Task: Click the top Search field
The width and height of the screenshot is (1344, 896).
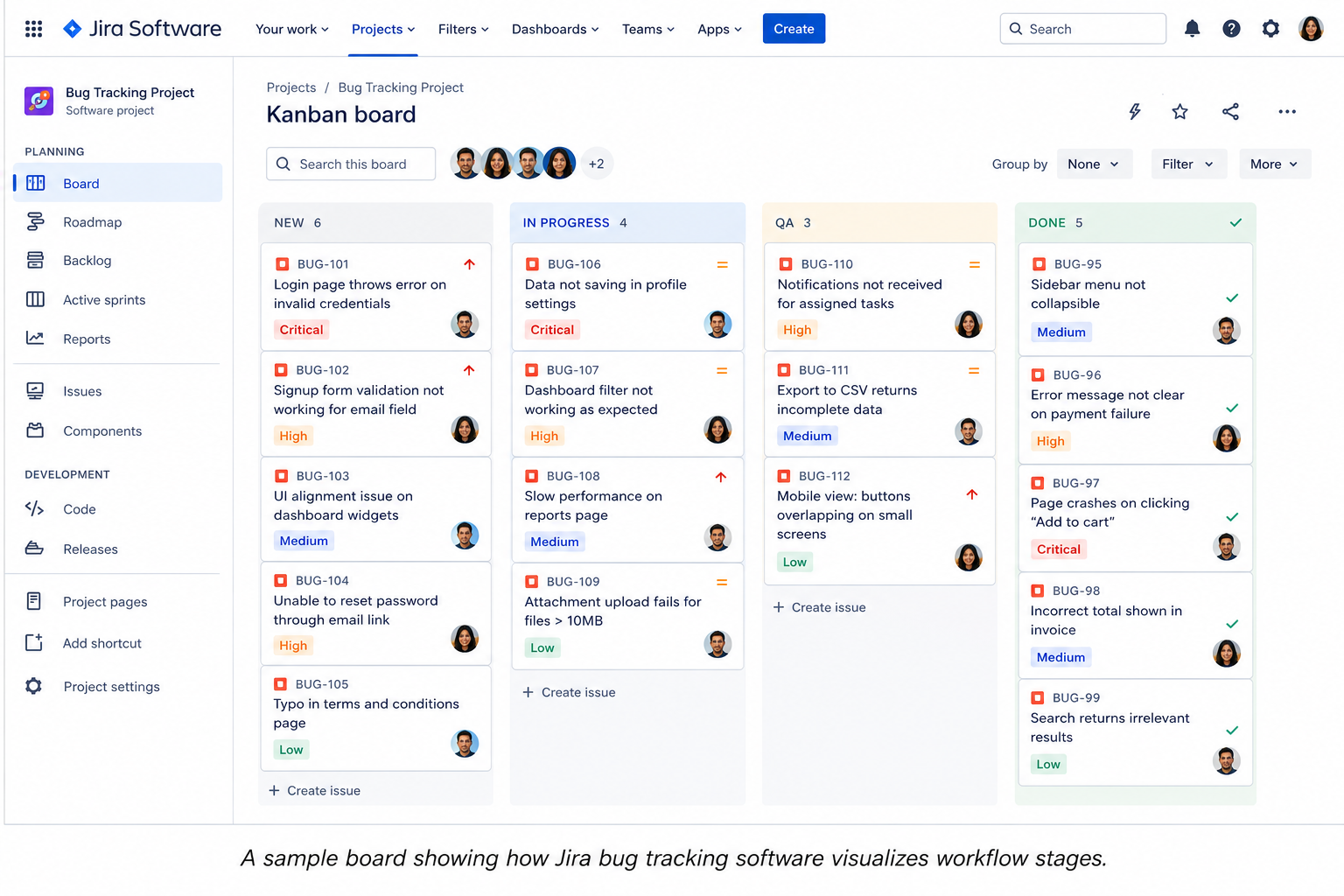Action: [x=1082, y=29]
